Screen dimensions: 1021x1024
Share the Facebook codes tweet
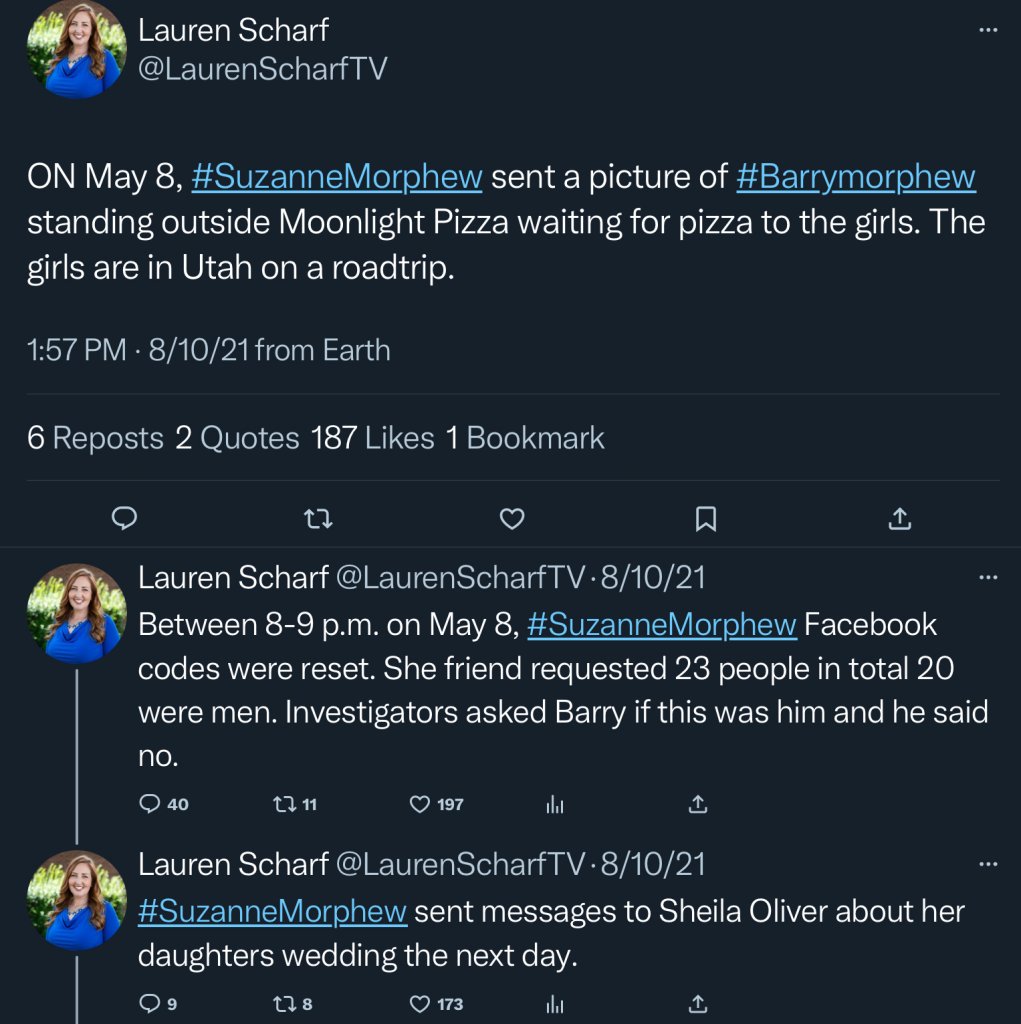coord(699,804)
